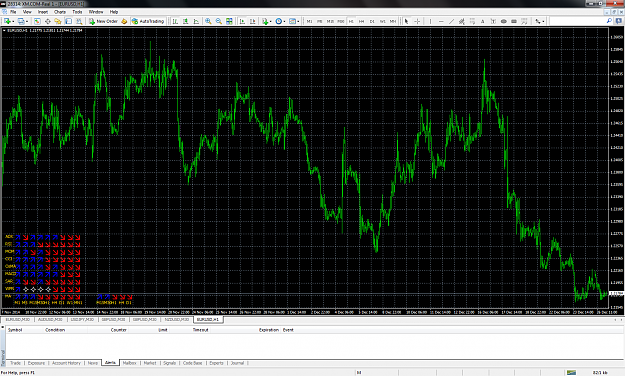Focus the toolbar search input field
Screen dimensions: 625x376
click(578, 21)
